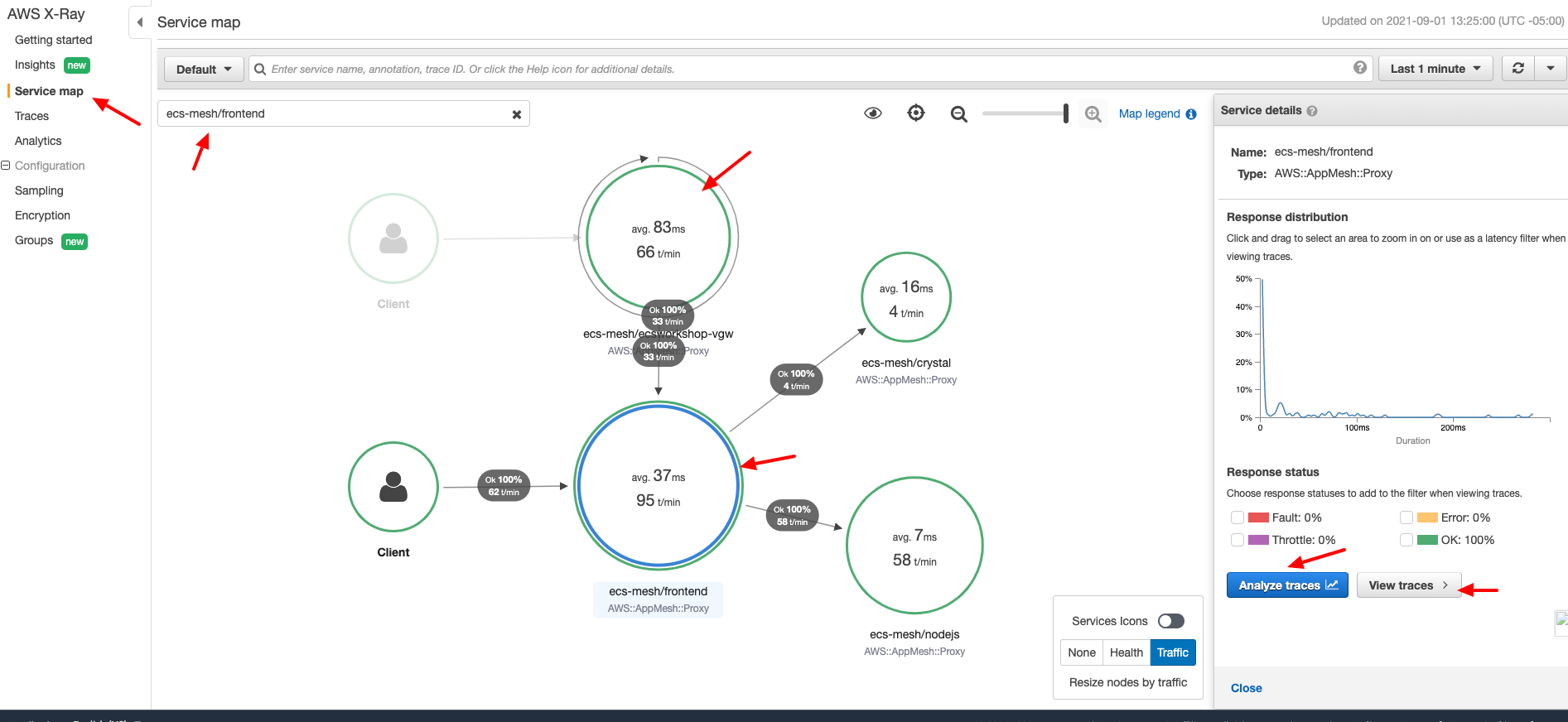The image size is (1568, 722).
Task: Open the refresh options dropdown arrow
Action: [1551, 69]
